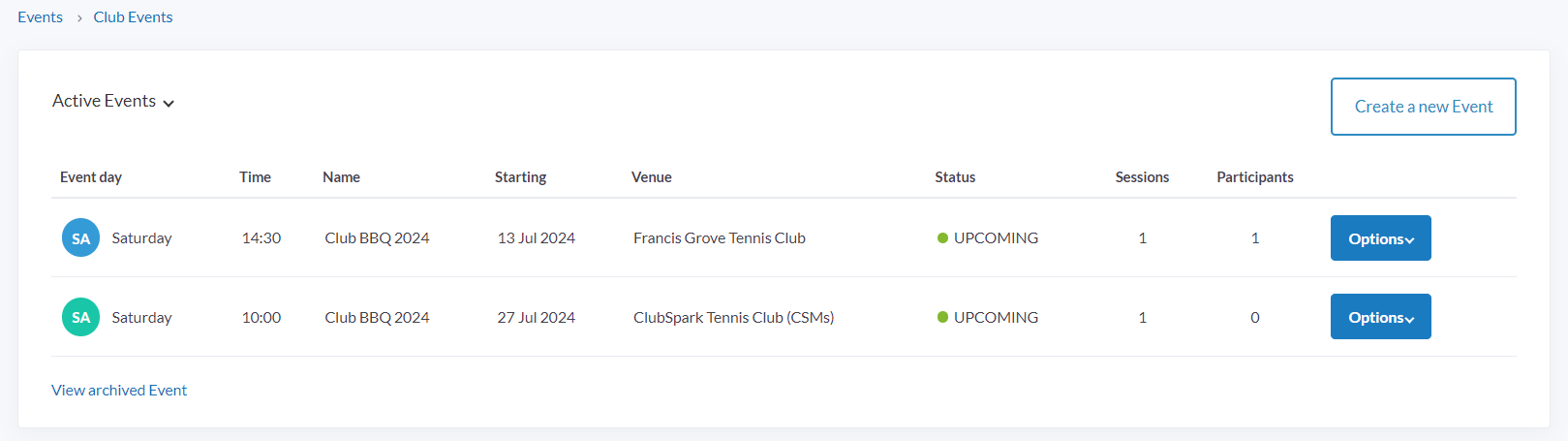Click the Venue column header
1568x441 pixels.
tap(651, 177)
